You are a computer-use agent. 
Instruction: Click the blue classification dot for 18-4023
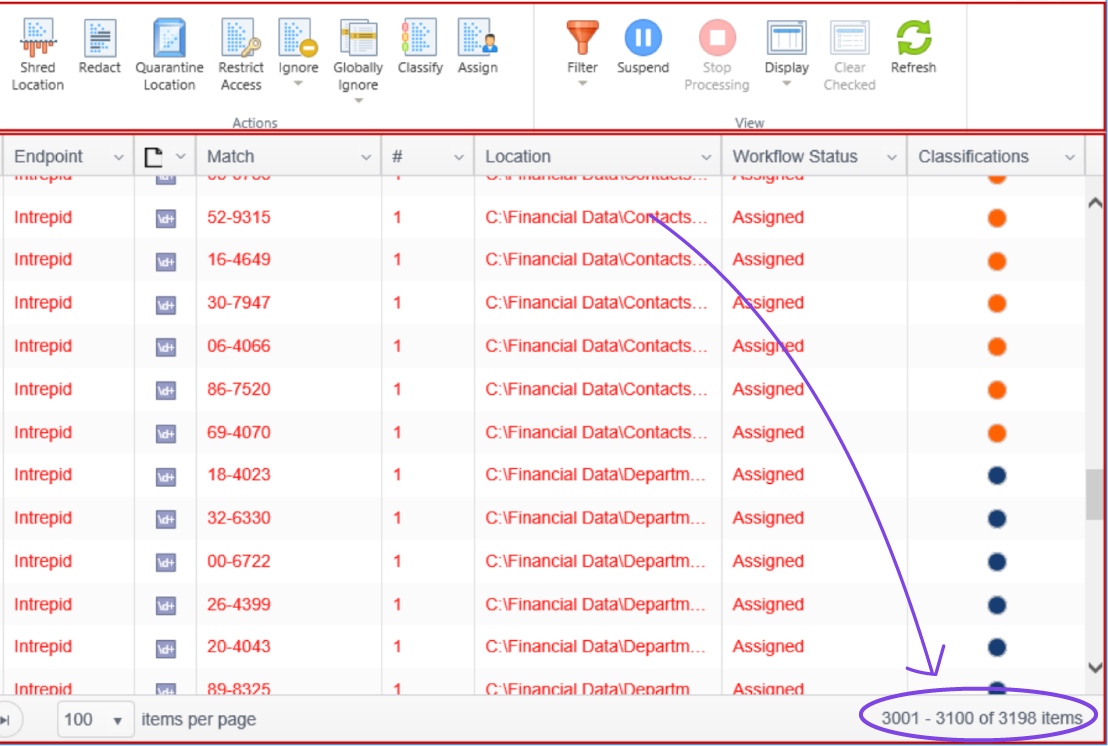coord(996,476)
